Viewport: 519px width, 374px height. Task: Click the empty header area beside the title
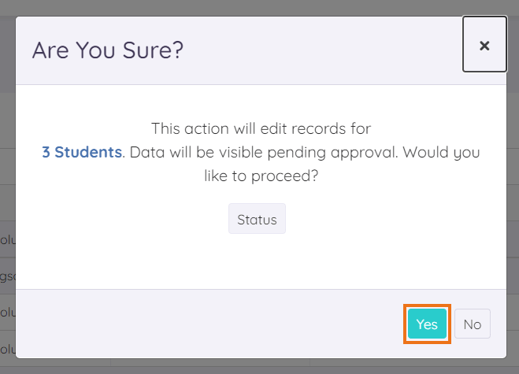pyautogui.click(x=322, y=50)
